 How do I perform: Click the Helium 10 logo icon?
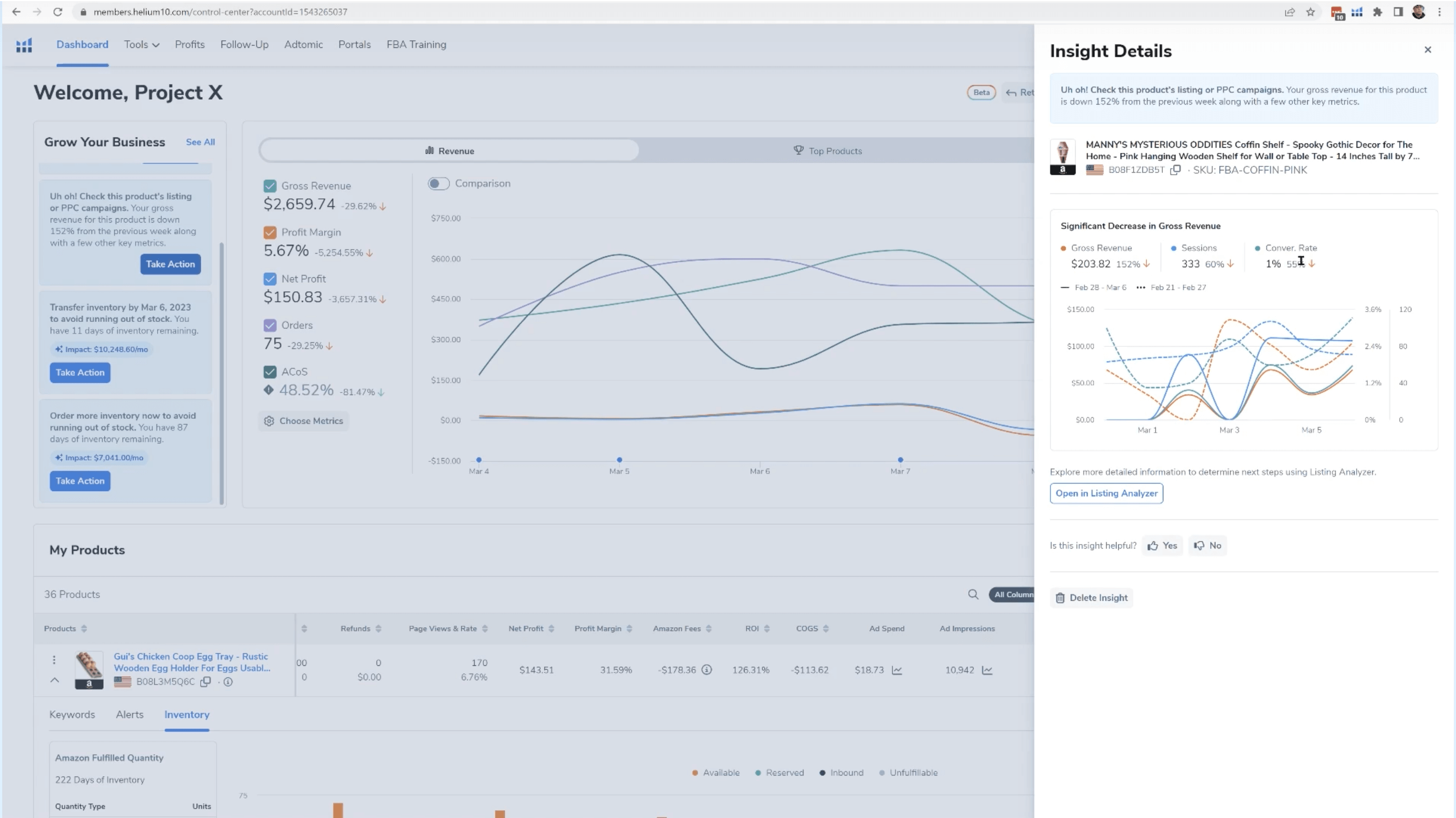coord(24,45)
